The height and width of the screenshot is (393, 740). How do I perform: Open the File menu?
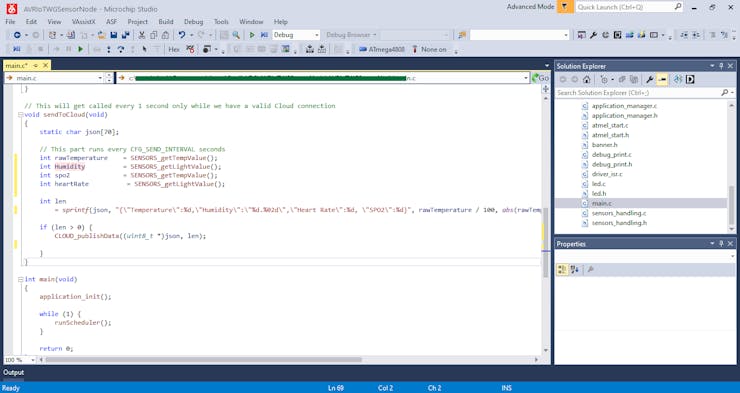click(x=10, y=22)
